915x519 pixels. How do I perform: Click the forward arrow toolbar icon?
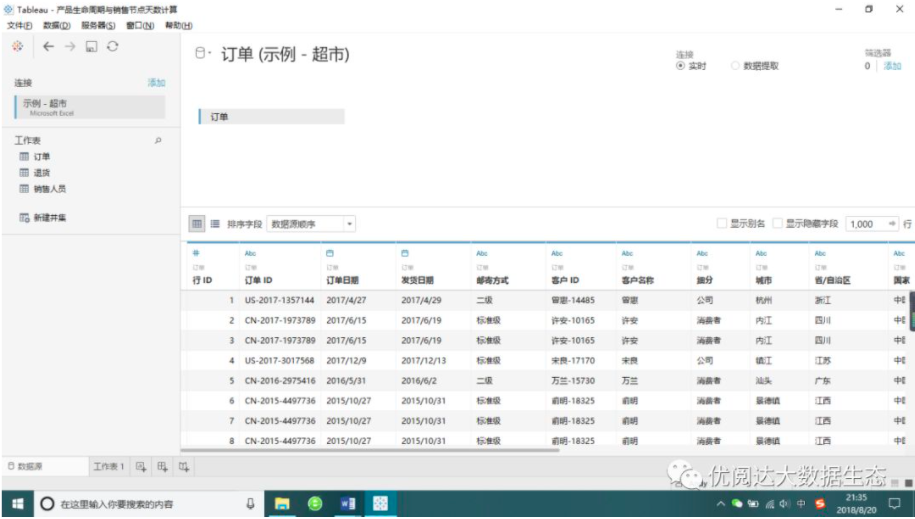tap(70, 47)
